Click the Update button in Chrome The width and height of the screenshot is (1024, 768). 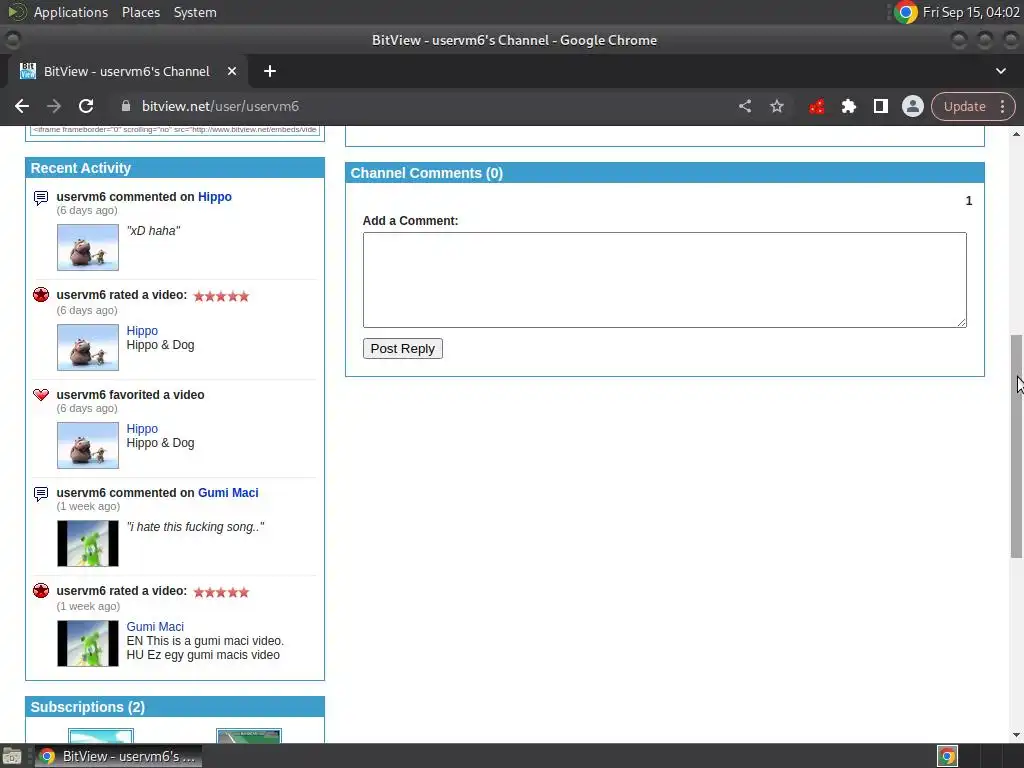[964, 106]
